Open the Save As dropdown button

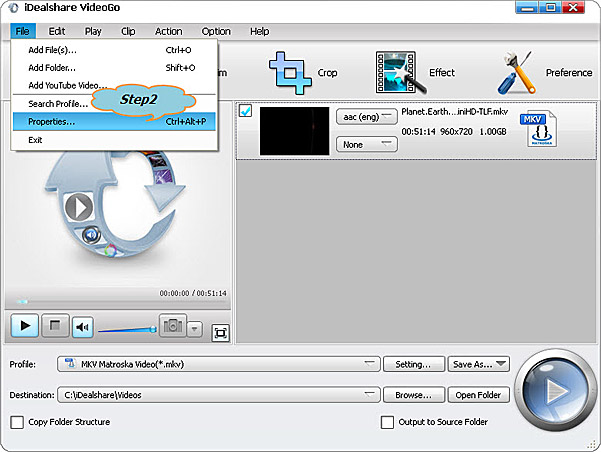[479, 364]
